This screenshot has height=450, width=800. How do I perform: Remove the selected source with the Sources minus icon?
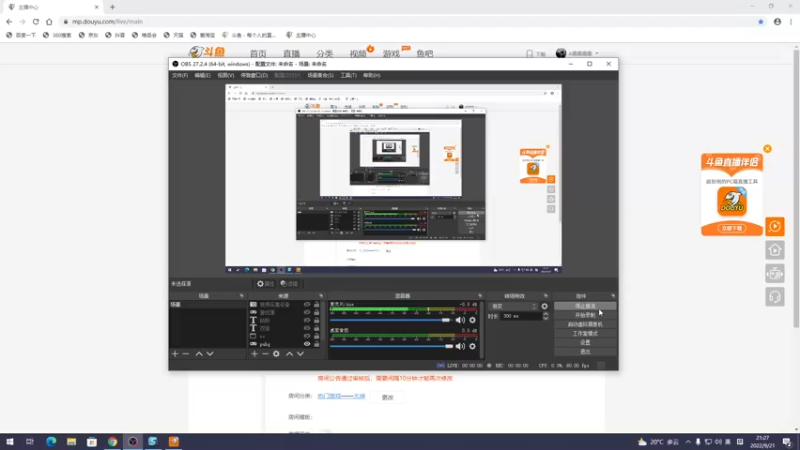(265, 354)
